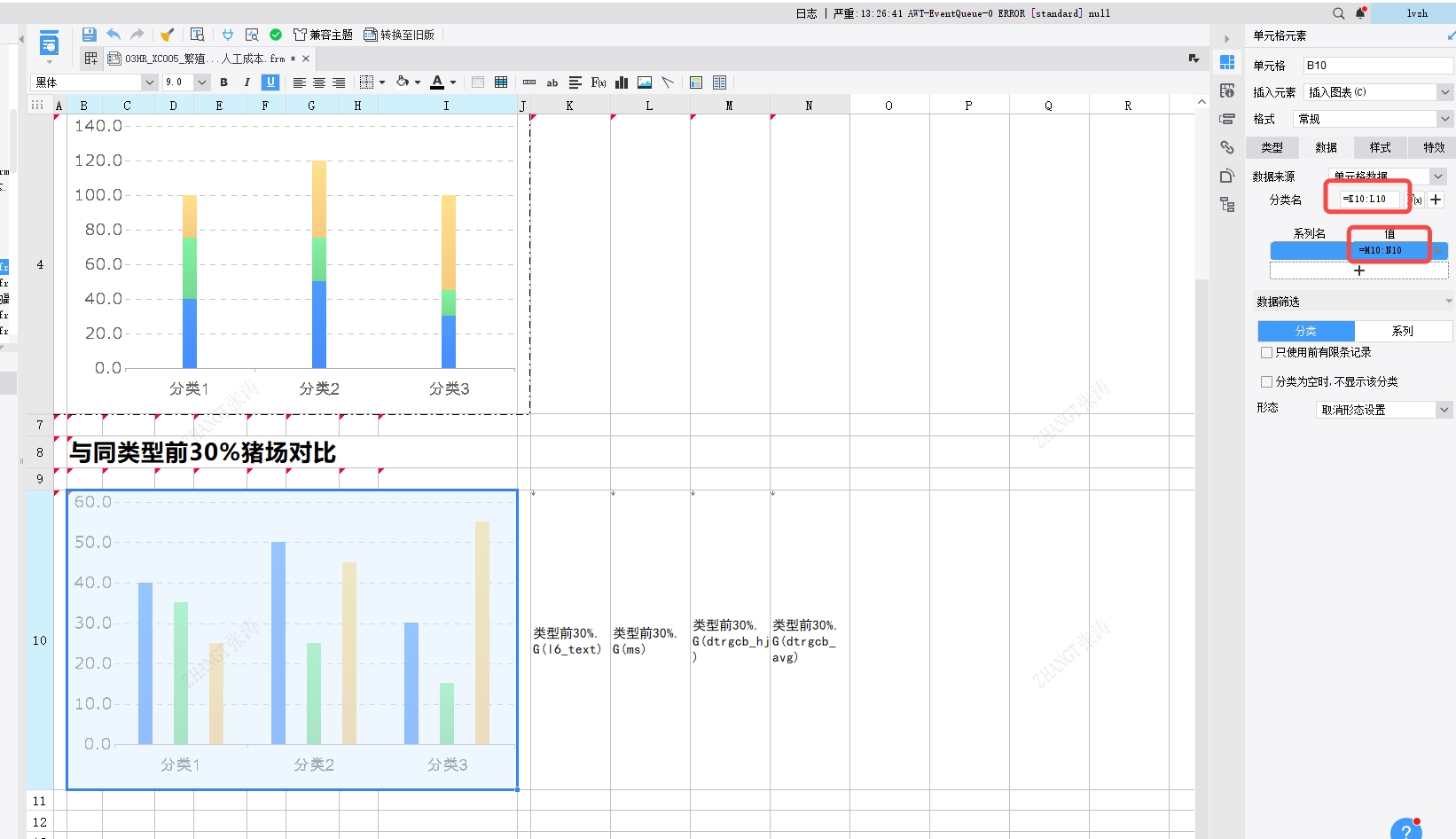Enable 分类为空时,不显示该分类 checkbox
Viewport: 1456px width, 839px height.
[x=1266, y=382]
